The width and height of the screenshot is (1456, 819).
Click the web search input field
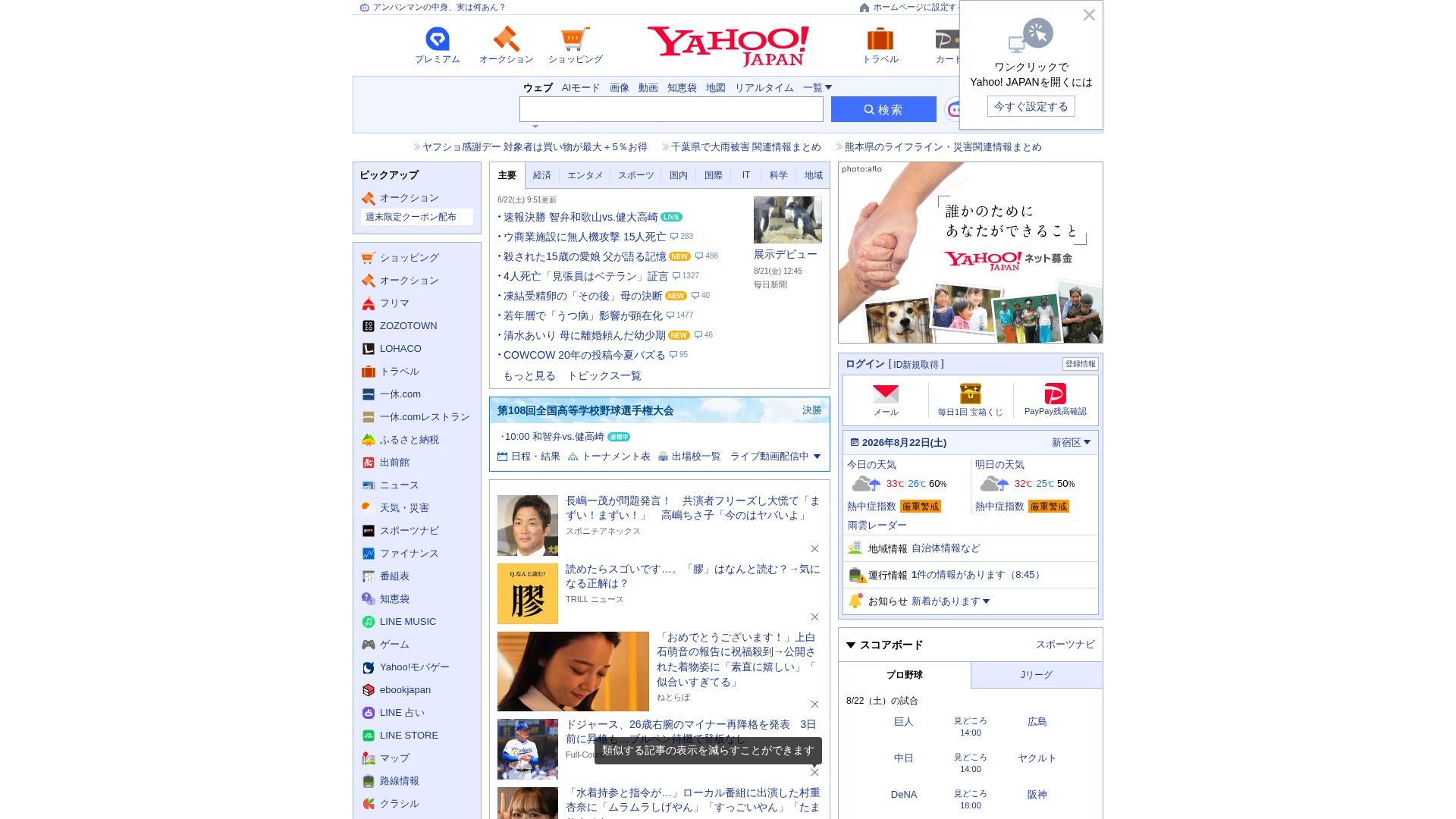671,109
